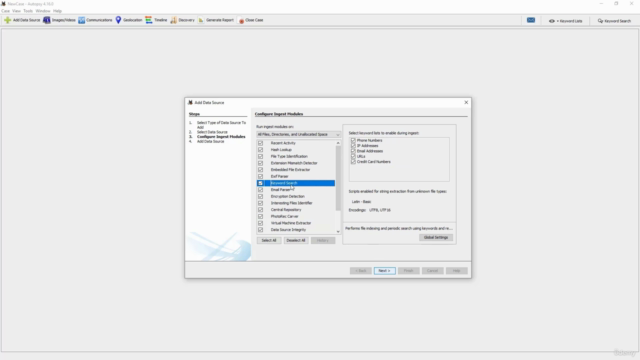Toggle the File Type Identification checkbox

pos(260,156)
